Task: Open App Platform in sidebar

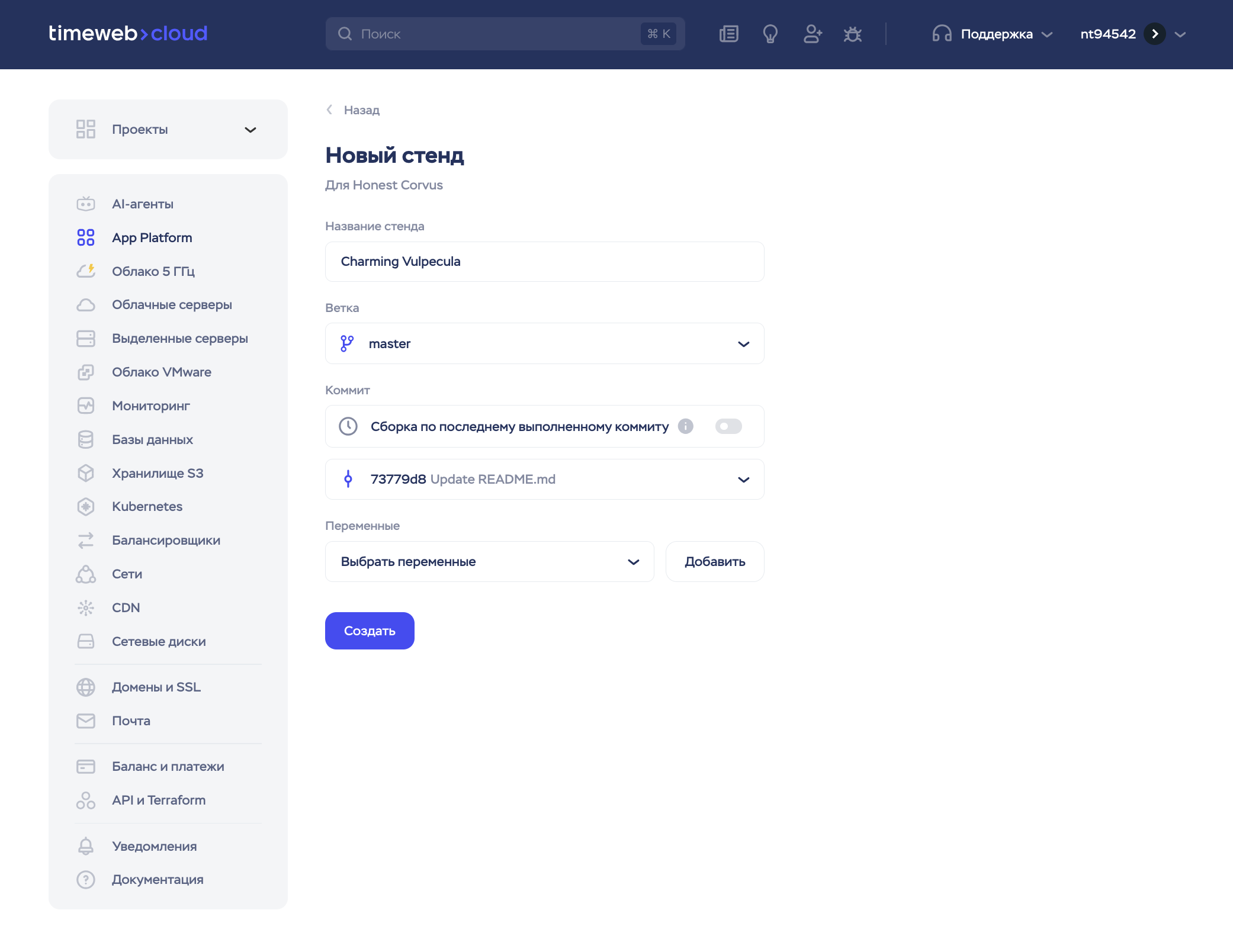Action: click(x=152, y=237)
